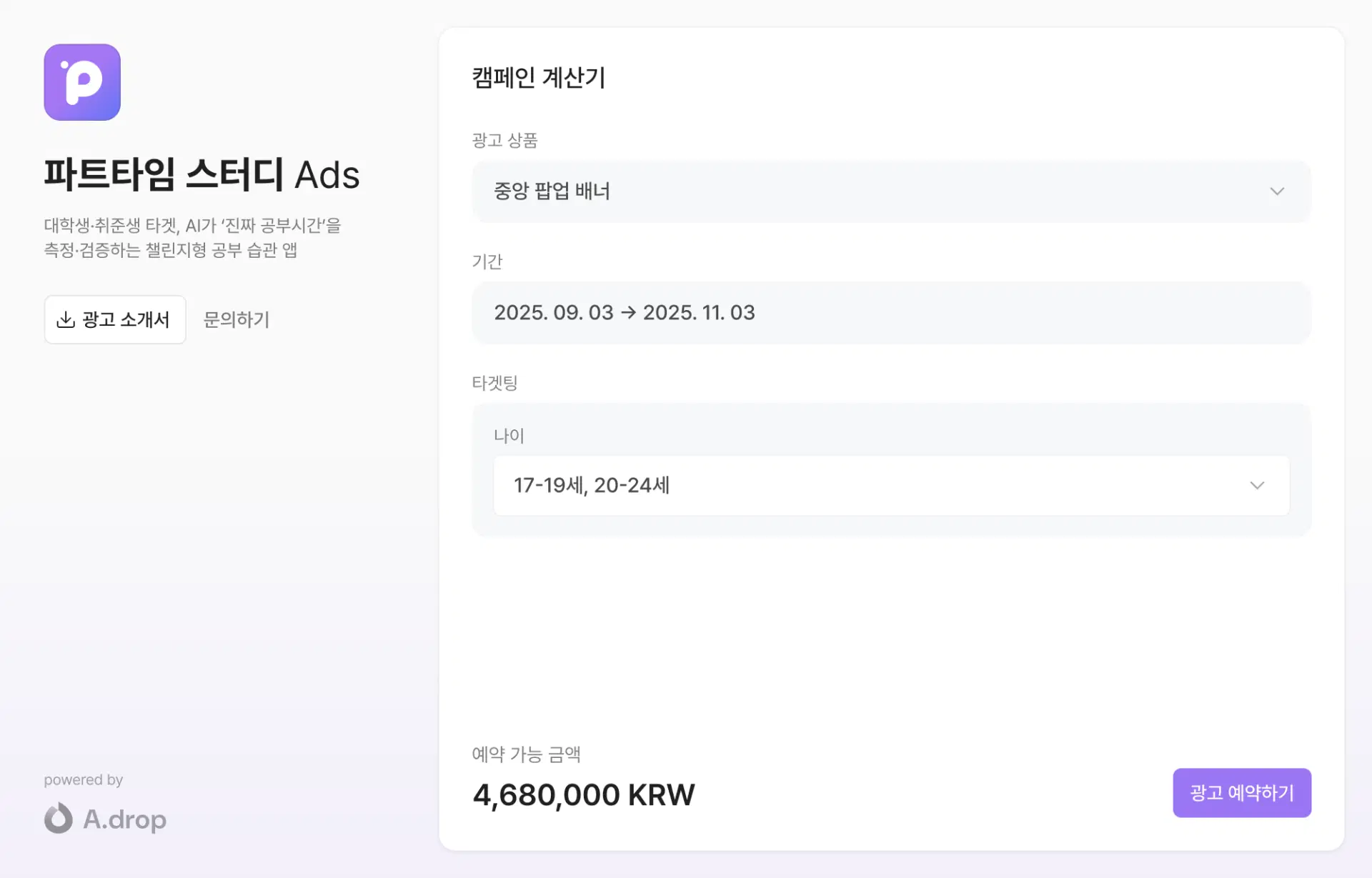Click the app description text under the title
Image resolution: width=1372 pixels, height=878 pixels.
coord(192,238)
